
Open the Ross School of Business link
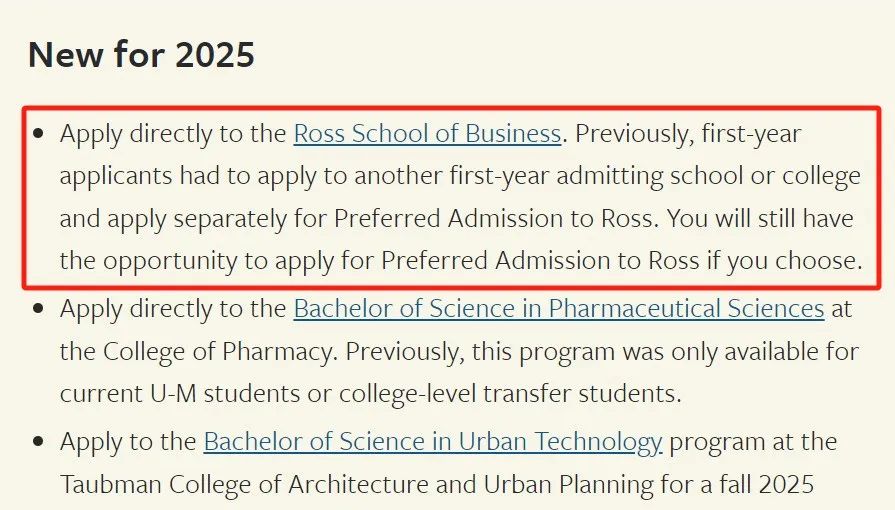pos(427,134)
